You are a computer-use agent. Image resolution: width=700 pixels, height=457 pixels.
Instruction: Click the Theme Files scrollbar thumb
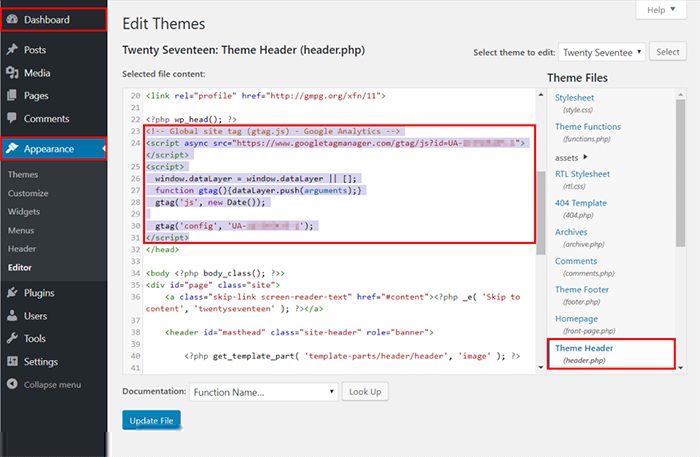[x=680, y=173]
